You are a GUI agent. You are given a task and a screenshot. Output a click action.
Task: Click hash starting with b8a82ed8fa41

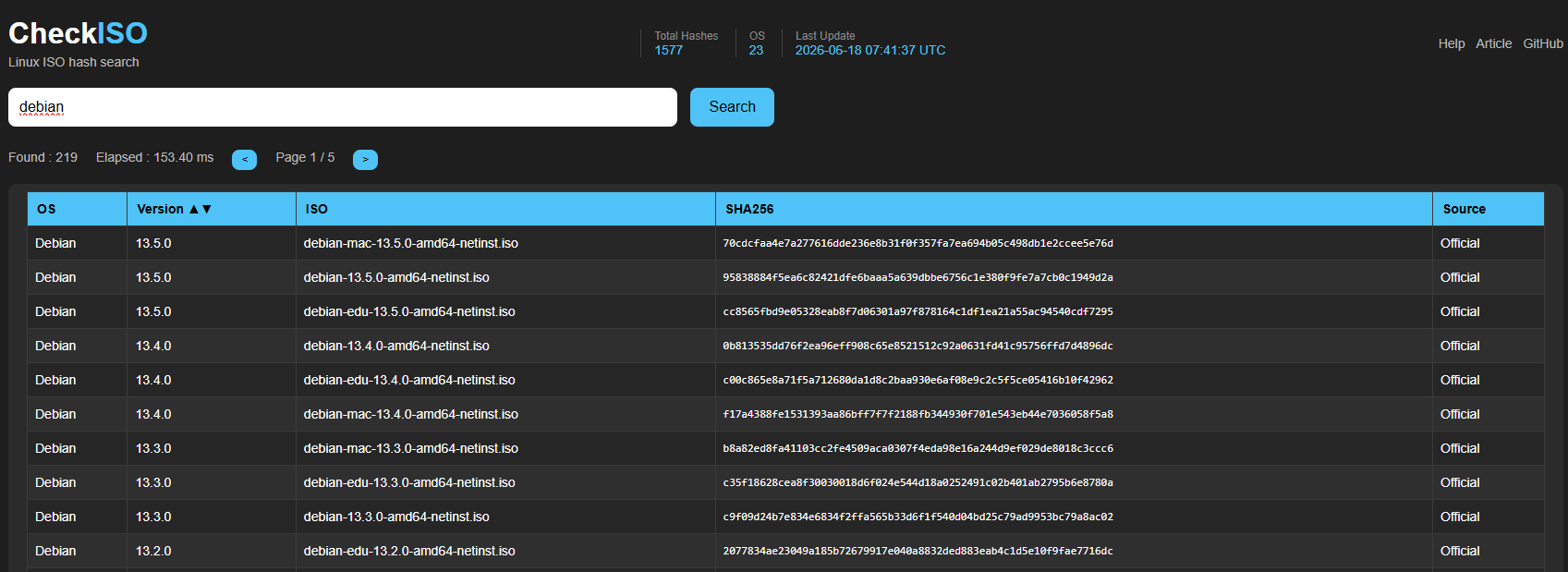point(918,449)
